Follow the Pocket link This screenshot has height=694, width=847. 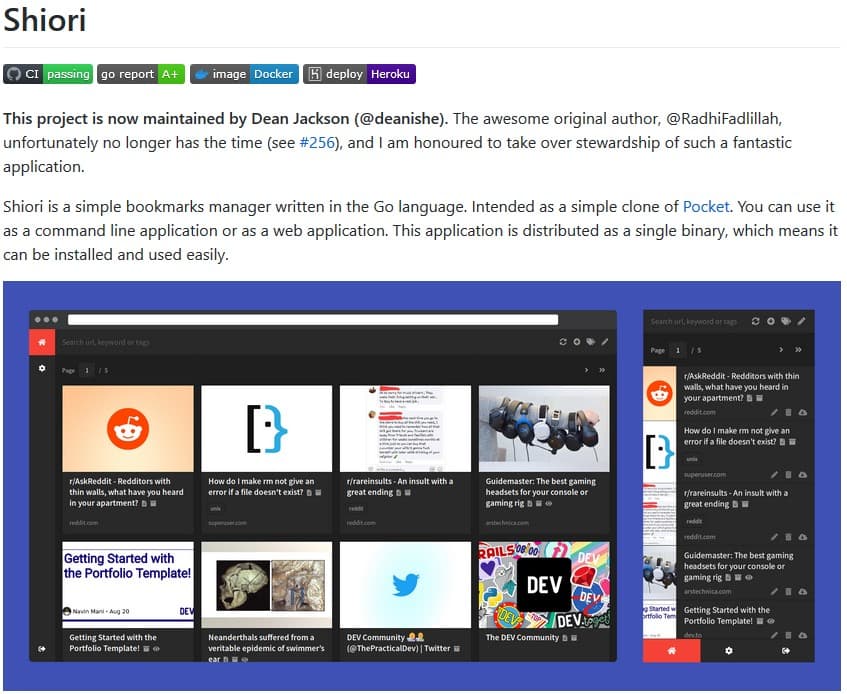[x=706, y=207]
